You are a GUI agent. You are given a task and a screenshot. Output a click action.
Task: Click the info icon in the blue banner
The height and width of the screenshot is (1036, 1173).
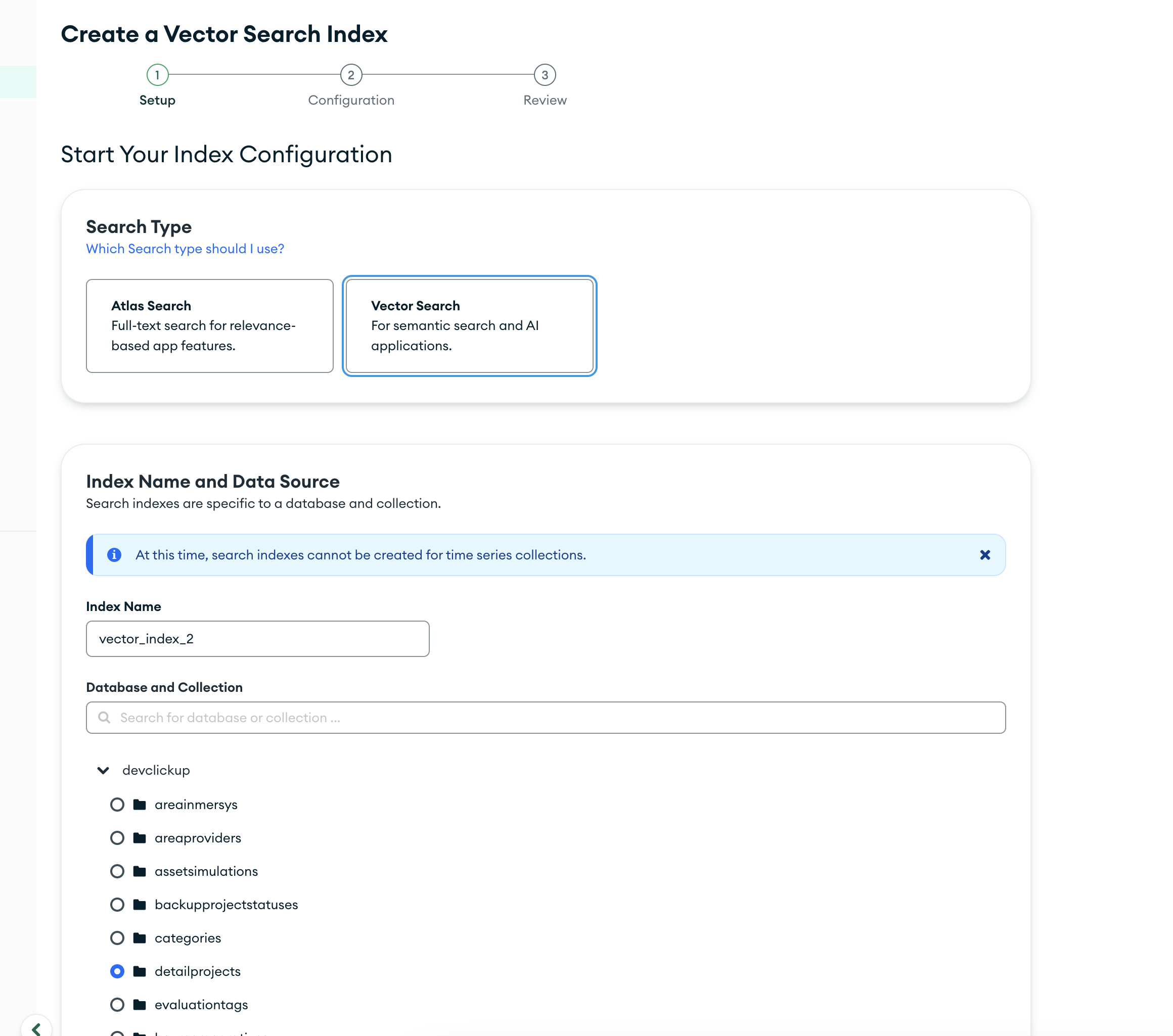click(x=114, y=555)
